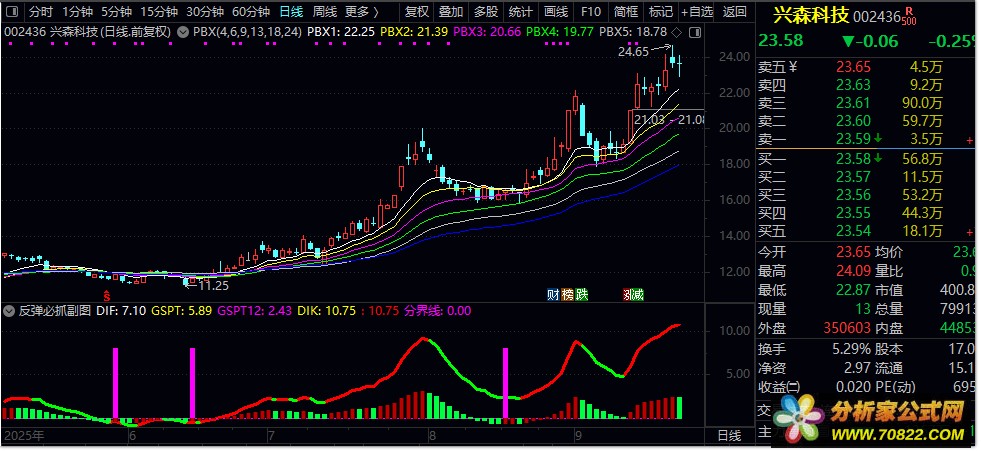
Task: Click the 分界线: 0.00 label
Action: click(x=437, y=310)
